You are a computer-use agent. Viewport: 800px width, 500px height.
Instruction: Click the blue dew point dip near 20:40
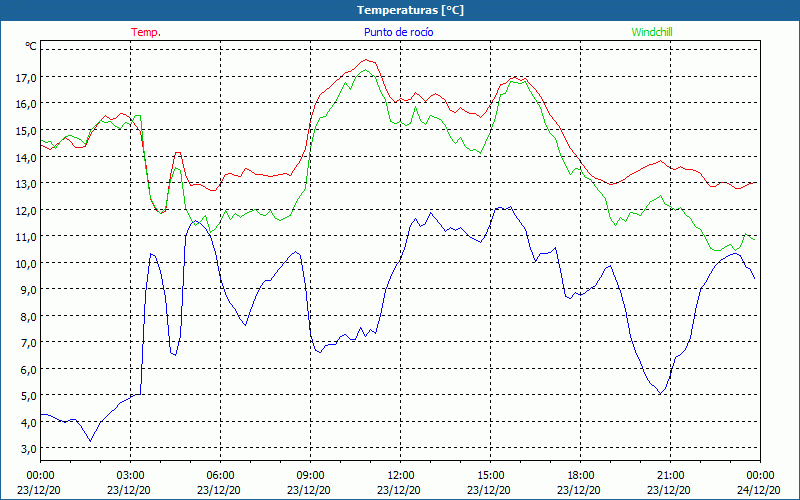coord(660,393)
